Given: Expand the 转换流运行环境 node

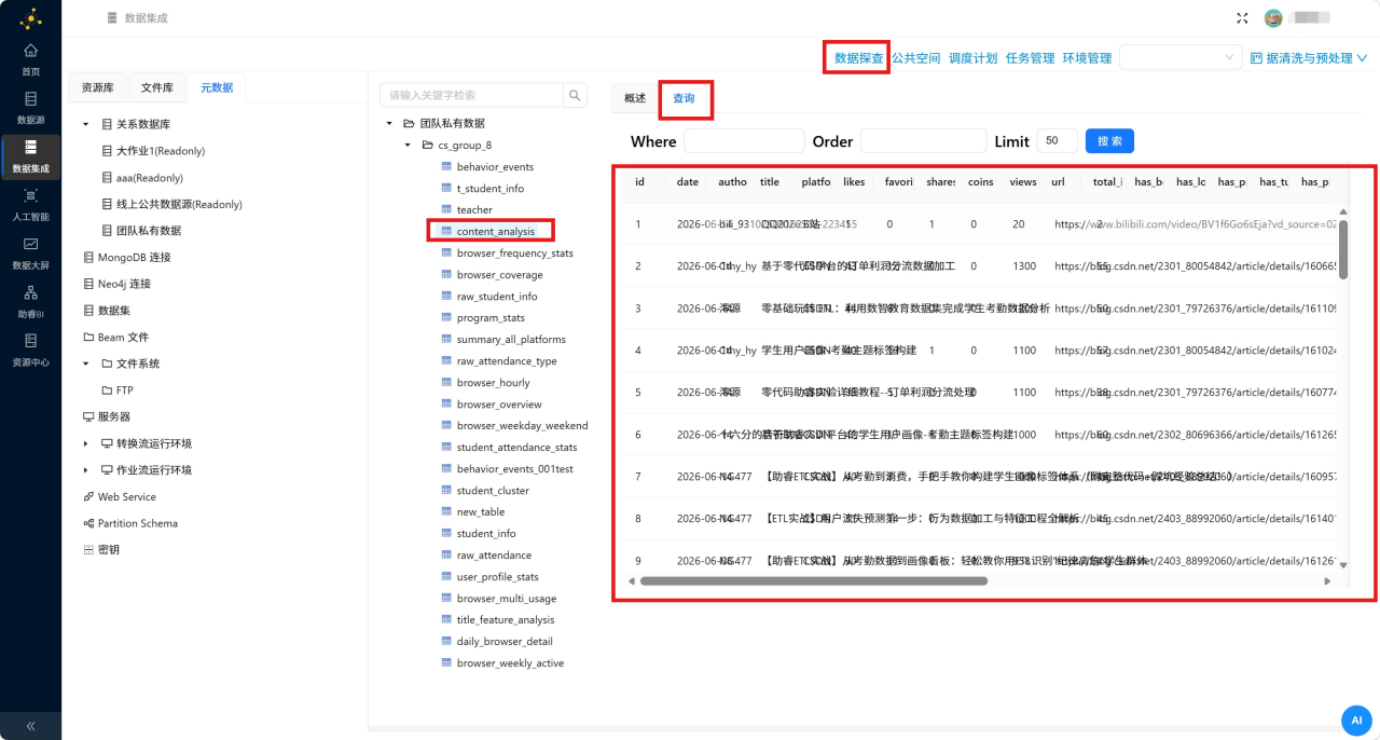Looking at the screenshot, I should click(x=86, y=444).
